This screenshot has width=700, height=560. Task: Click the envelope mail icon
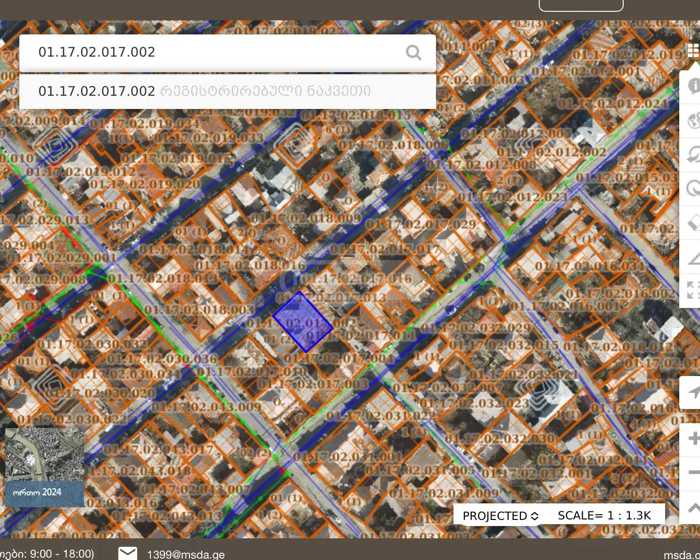click(128, 553)
